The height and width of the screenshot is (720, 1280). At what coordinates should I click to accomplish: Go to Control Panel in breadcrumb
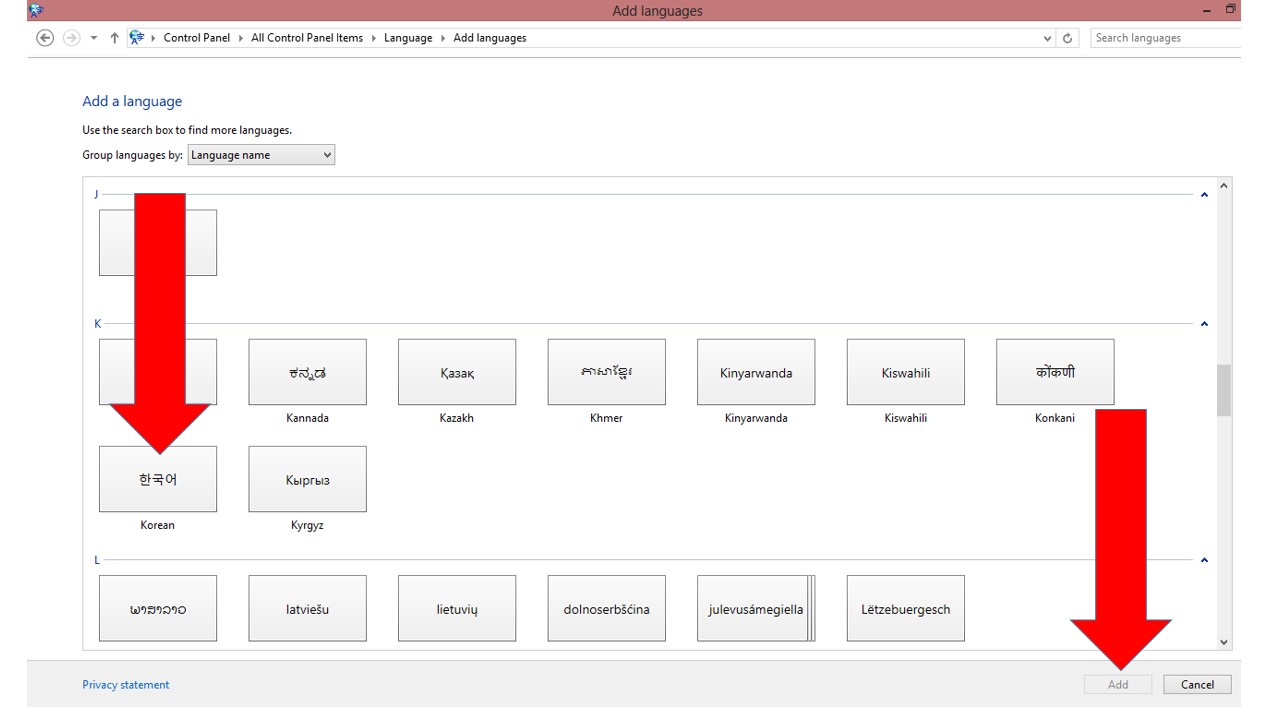pyautogui.click(x=196, y=38)
